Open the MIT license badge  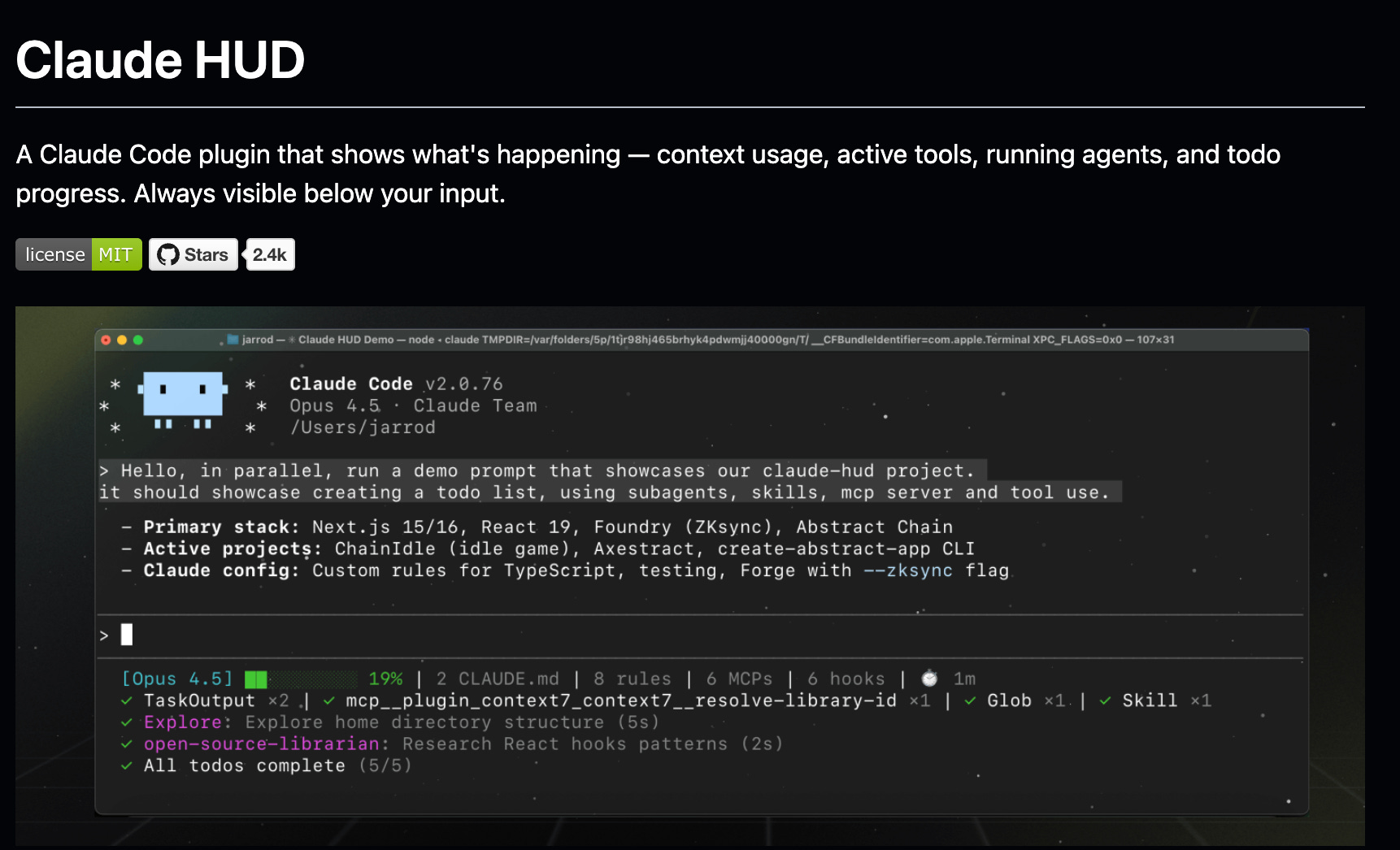(x=78, y=254)
